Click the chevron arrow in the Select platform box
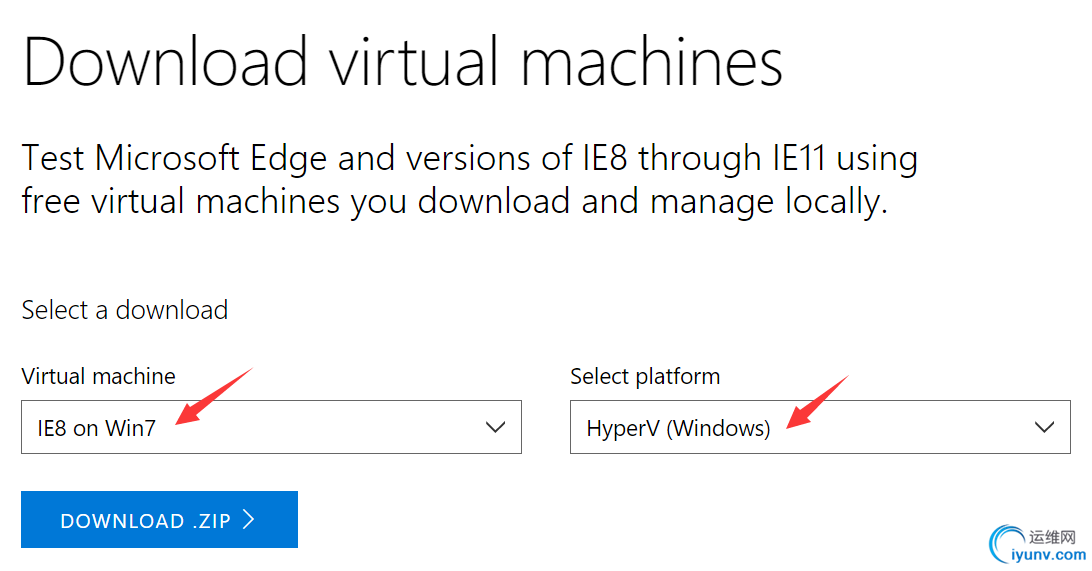 pos(1044,428)
